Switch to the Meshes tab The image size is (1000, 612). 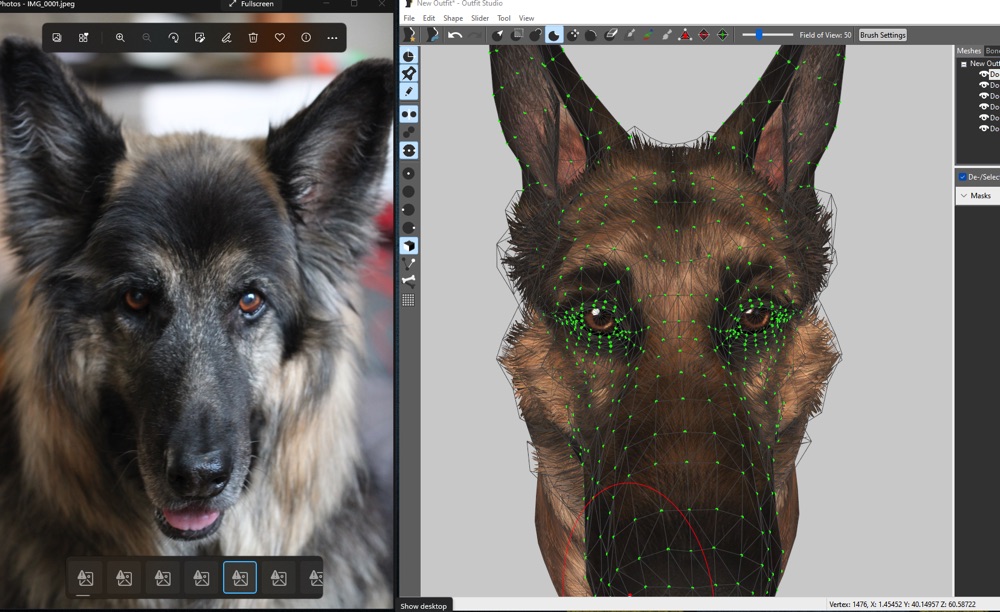[969, 50]
